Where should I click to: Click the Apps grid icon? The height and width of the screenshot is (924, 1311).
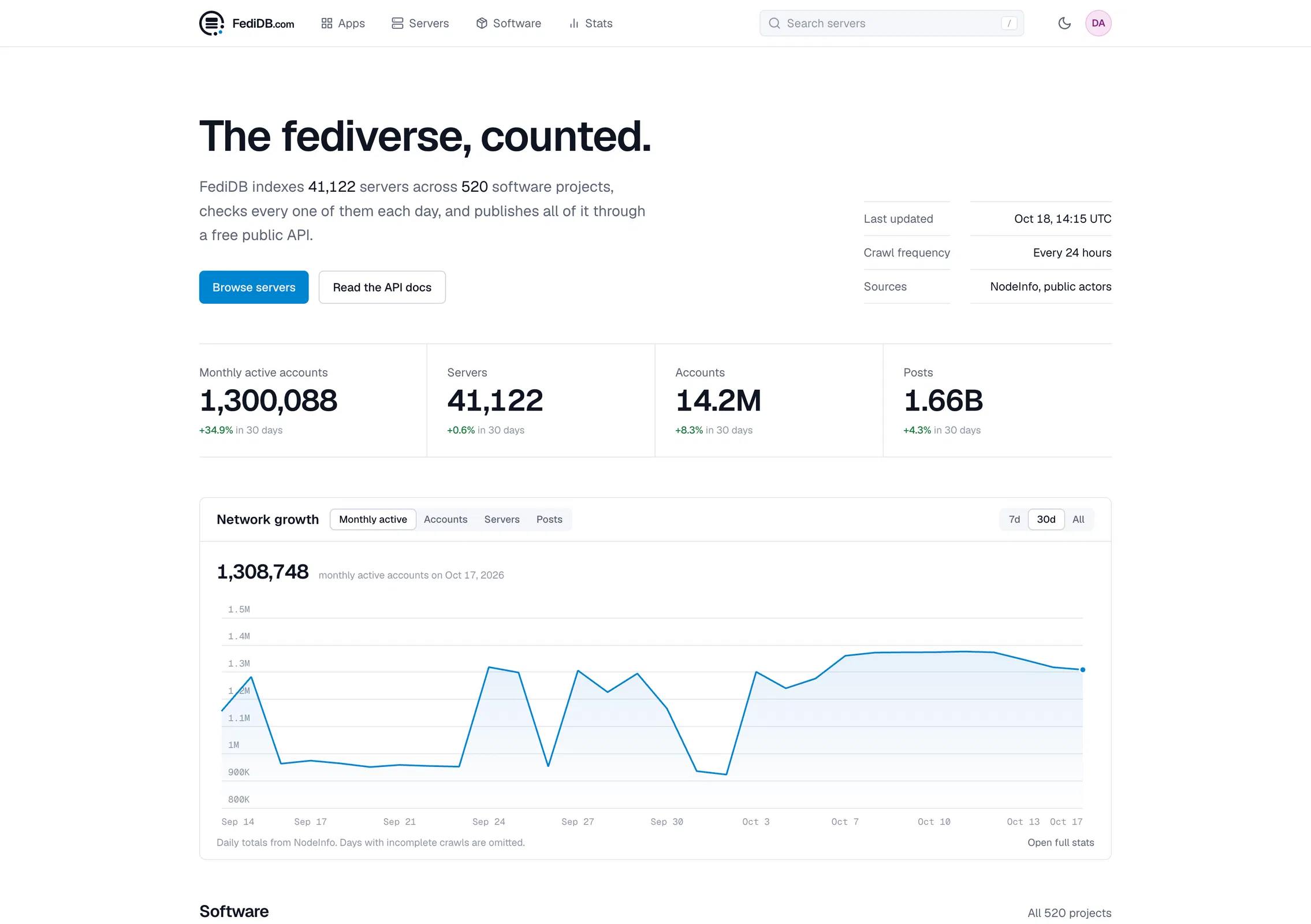coord(327,23)
